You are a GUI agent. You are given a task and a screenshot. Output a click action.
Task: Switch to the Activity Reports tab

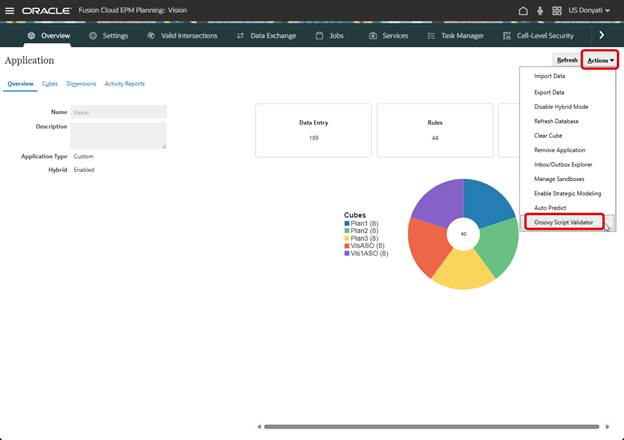tap(124, 84)
